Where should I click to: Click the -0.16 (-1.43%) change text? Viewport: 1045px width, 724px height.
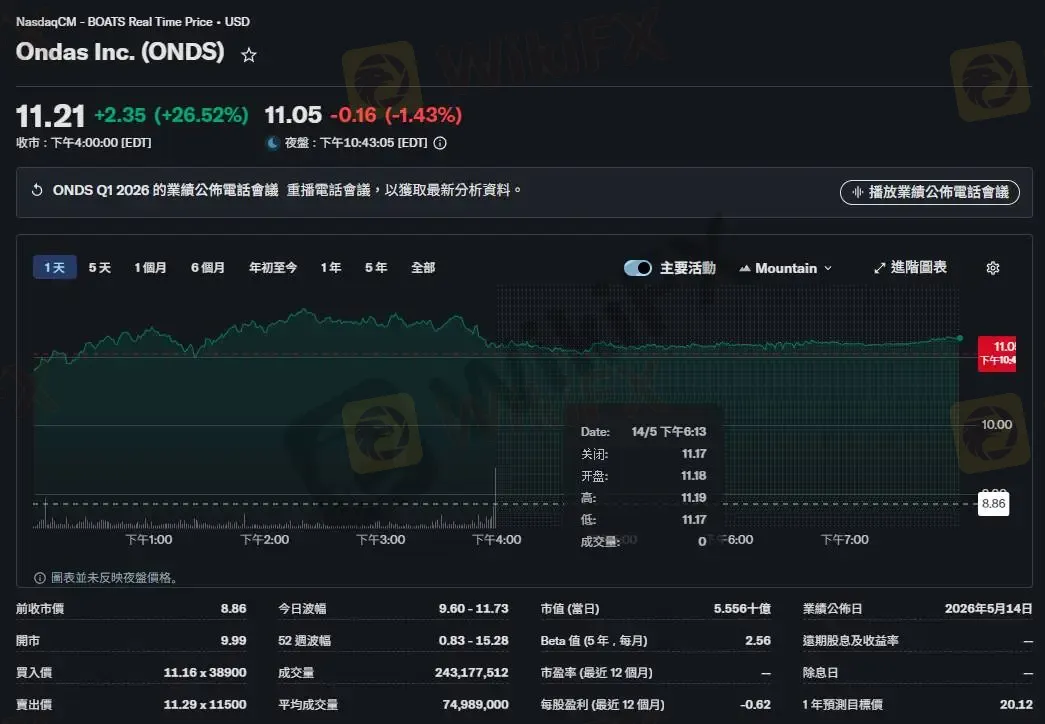pyautogui.click(x=396, y=115)
